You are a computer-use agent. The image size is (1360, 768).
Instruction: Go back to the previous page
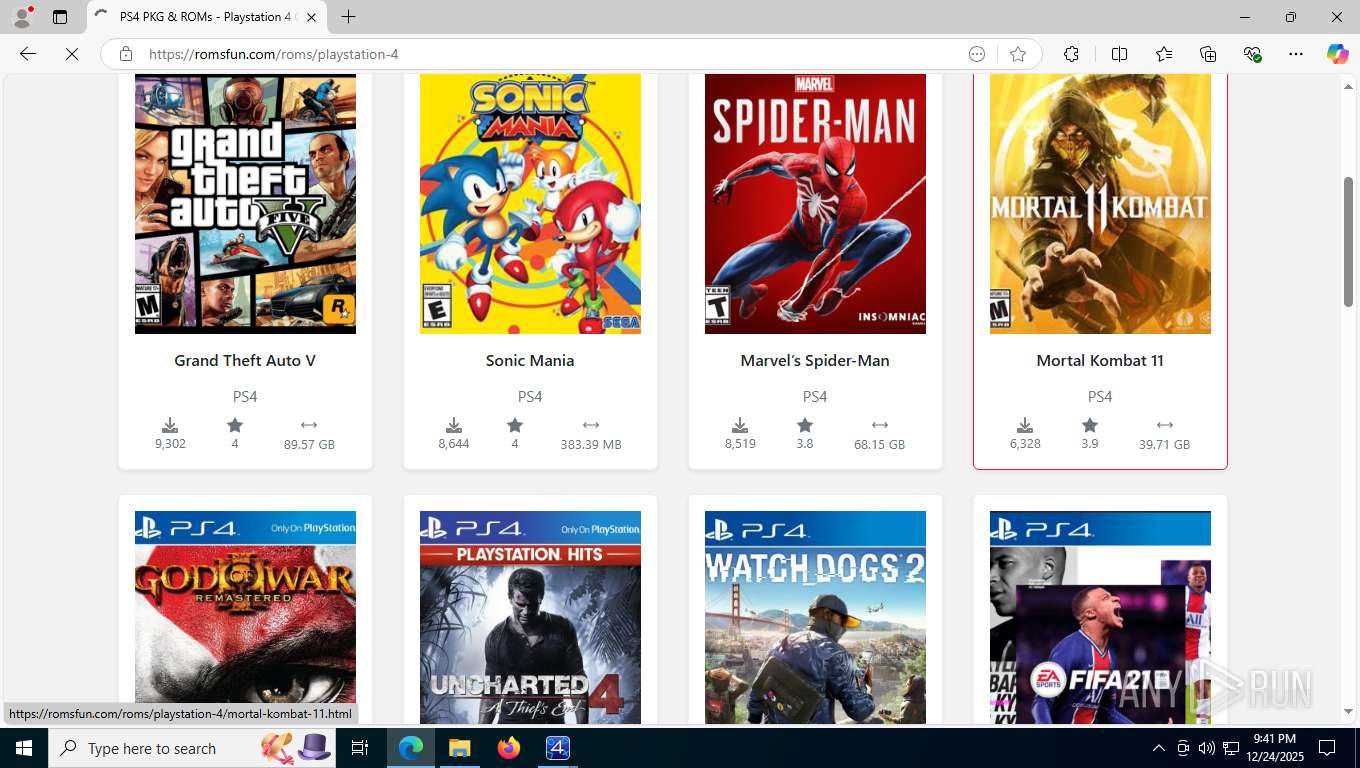(28, 54)
